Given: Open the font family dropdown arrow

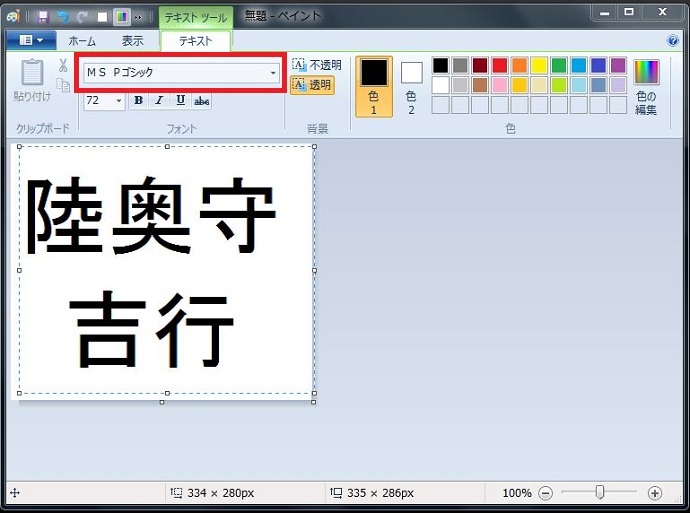Looking at the screenshot, I should pyautogui.click(x=273, y=73).
